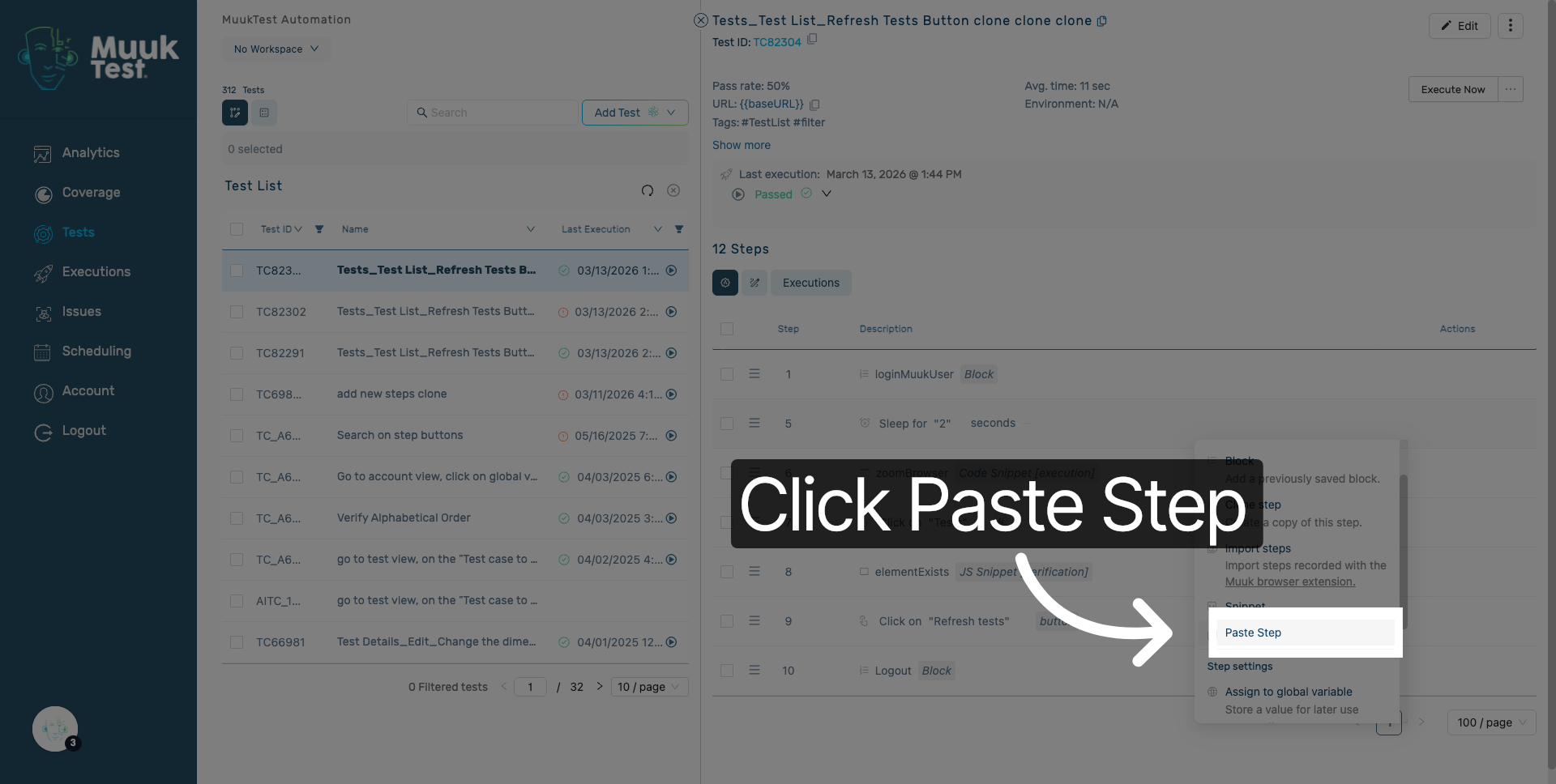Image resolution: width=1556 pixels, height=784 pixels.
Task: Open the TC82304 Test ID link
Action: click(777, 42)
